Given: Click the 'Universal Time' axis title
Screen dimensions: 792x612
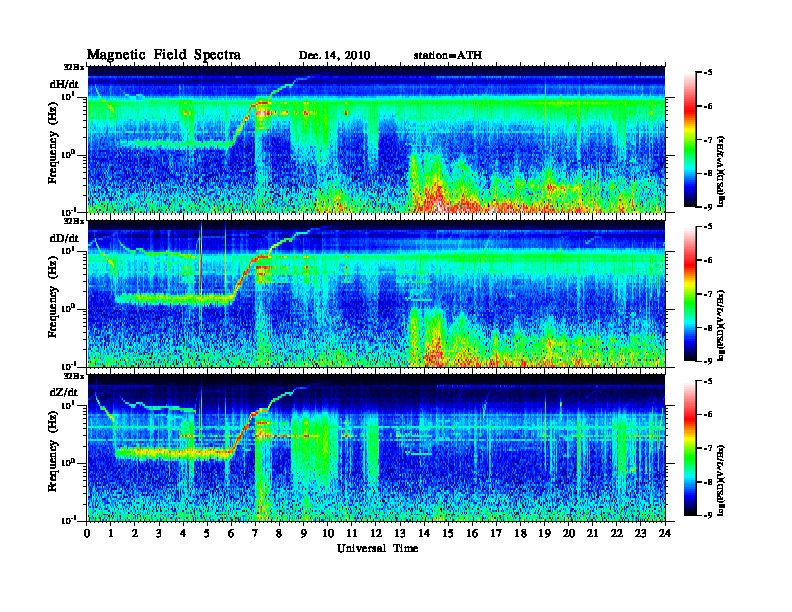Looking at the screenshot, I should [377, 548].
